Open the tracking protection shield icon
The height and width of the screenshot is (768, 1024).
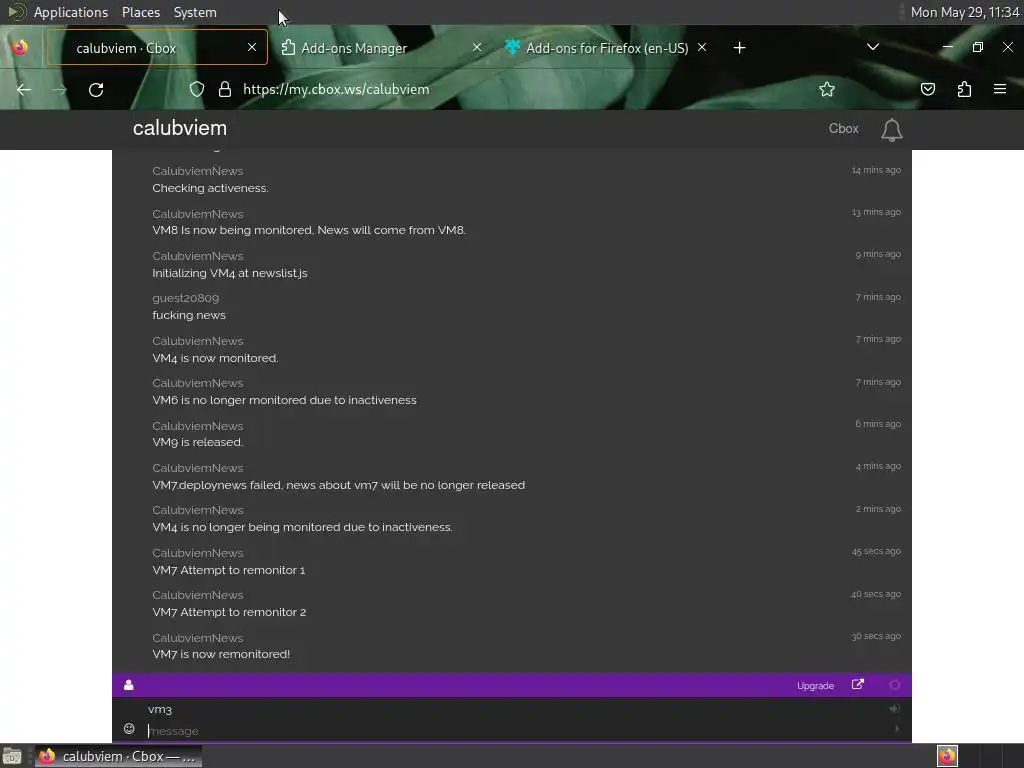pyautogui.click(x=197, y=89)
